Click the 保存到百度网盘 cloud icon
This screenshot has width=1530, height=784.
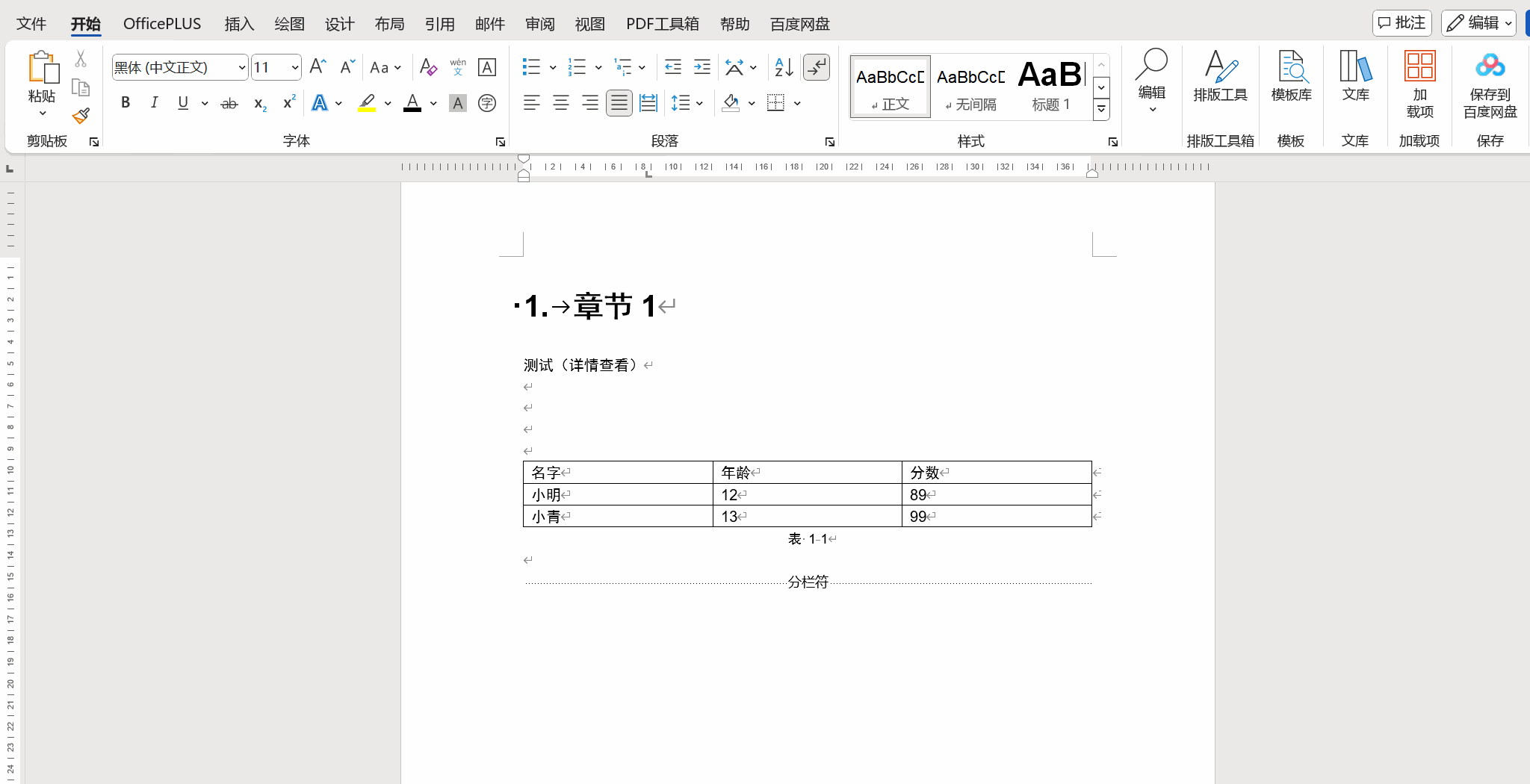1490,67
